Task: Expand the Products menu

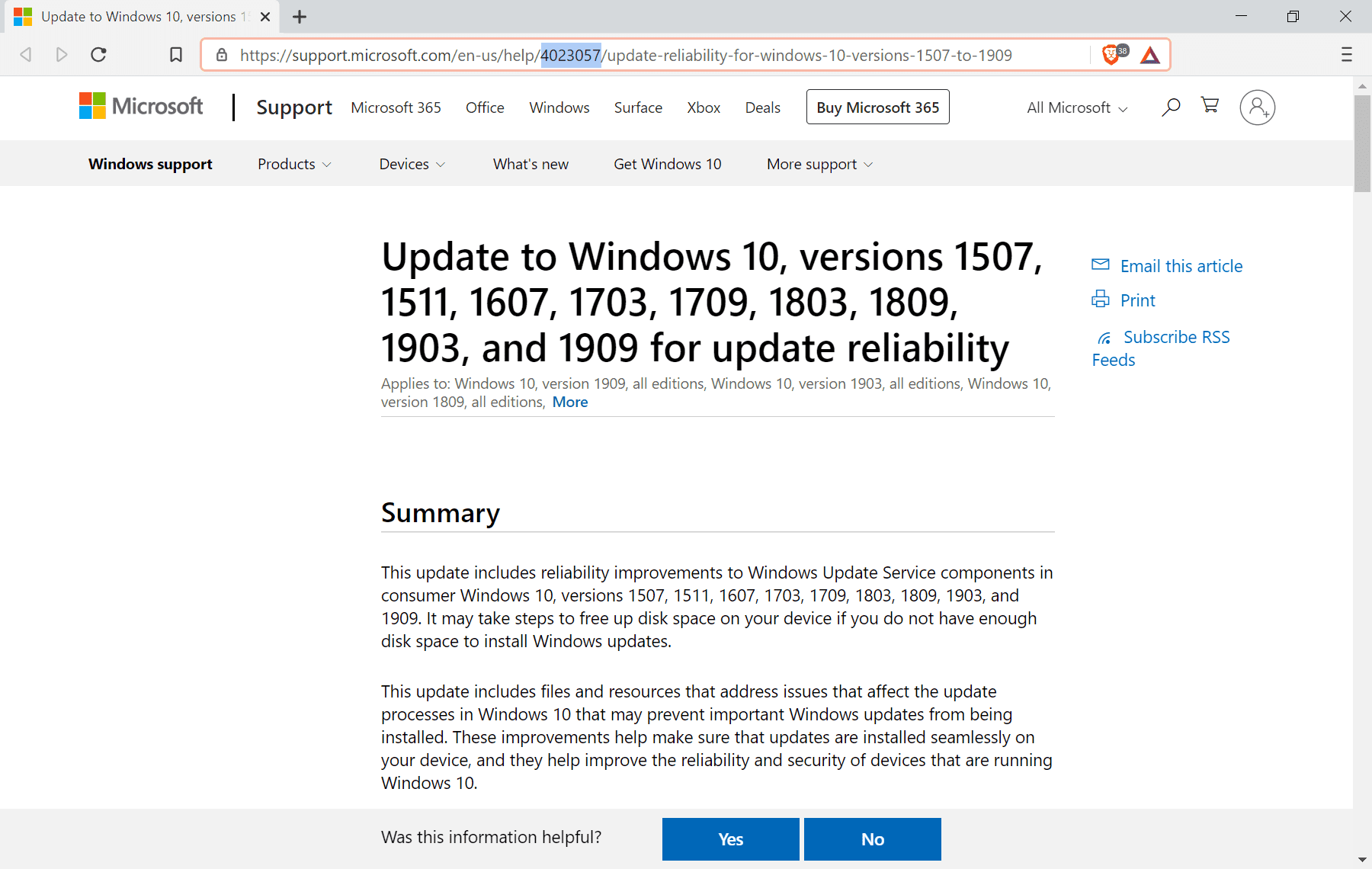Action: 294,164
